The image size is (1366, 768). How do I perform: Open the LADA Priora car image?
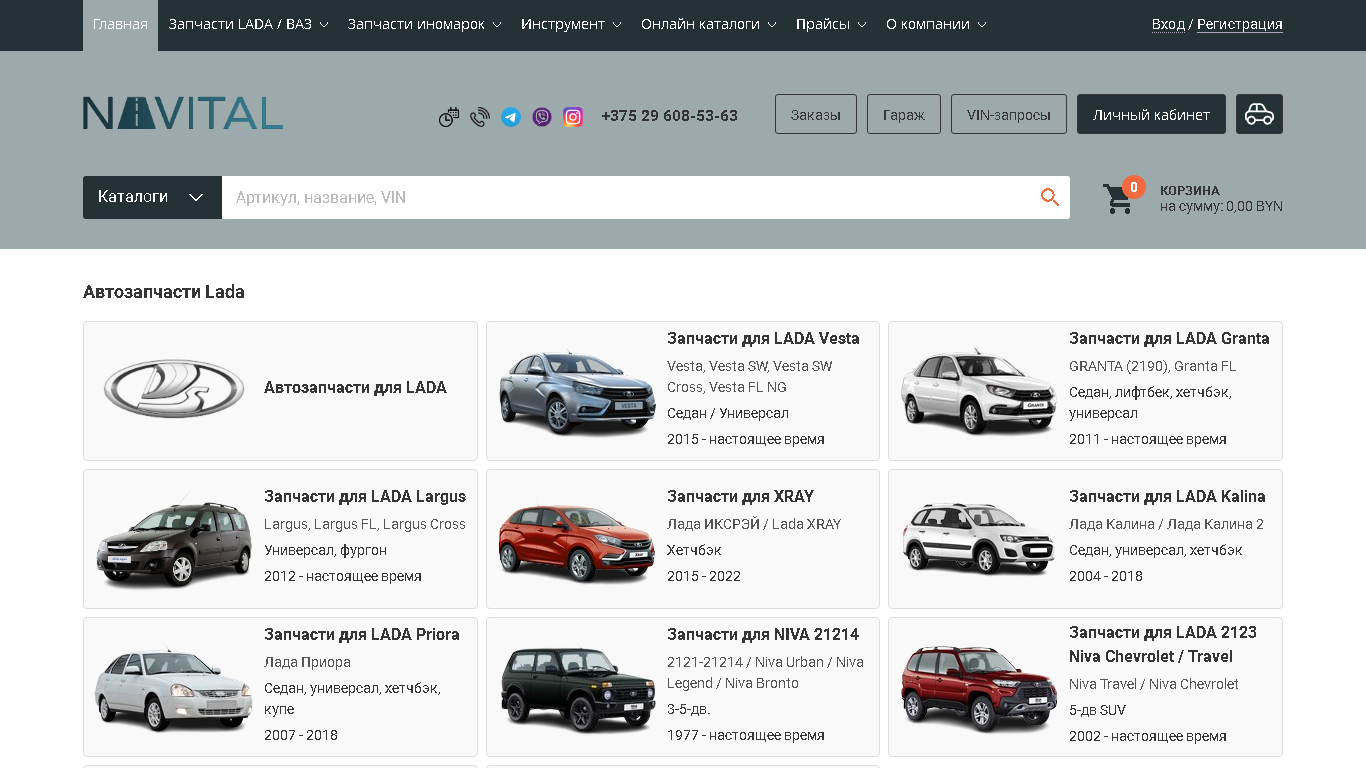(174, 688)
